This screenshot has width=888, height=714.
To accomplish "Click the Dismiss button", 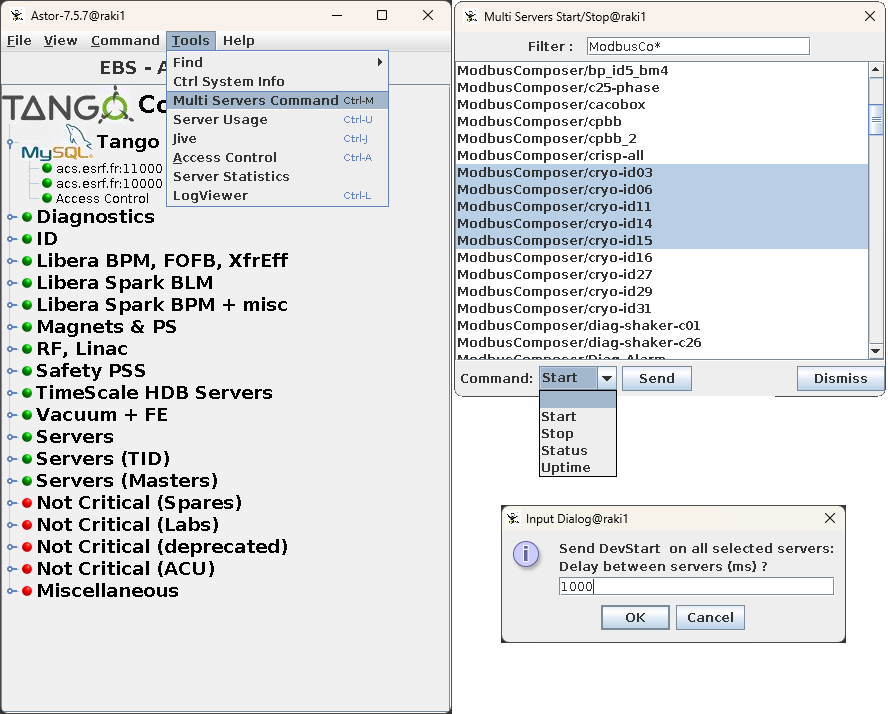I will [840, 379].
